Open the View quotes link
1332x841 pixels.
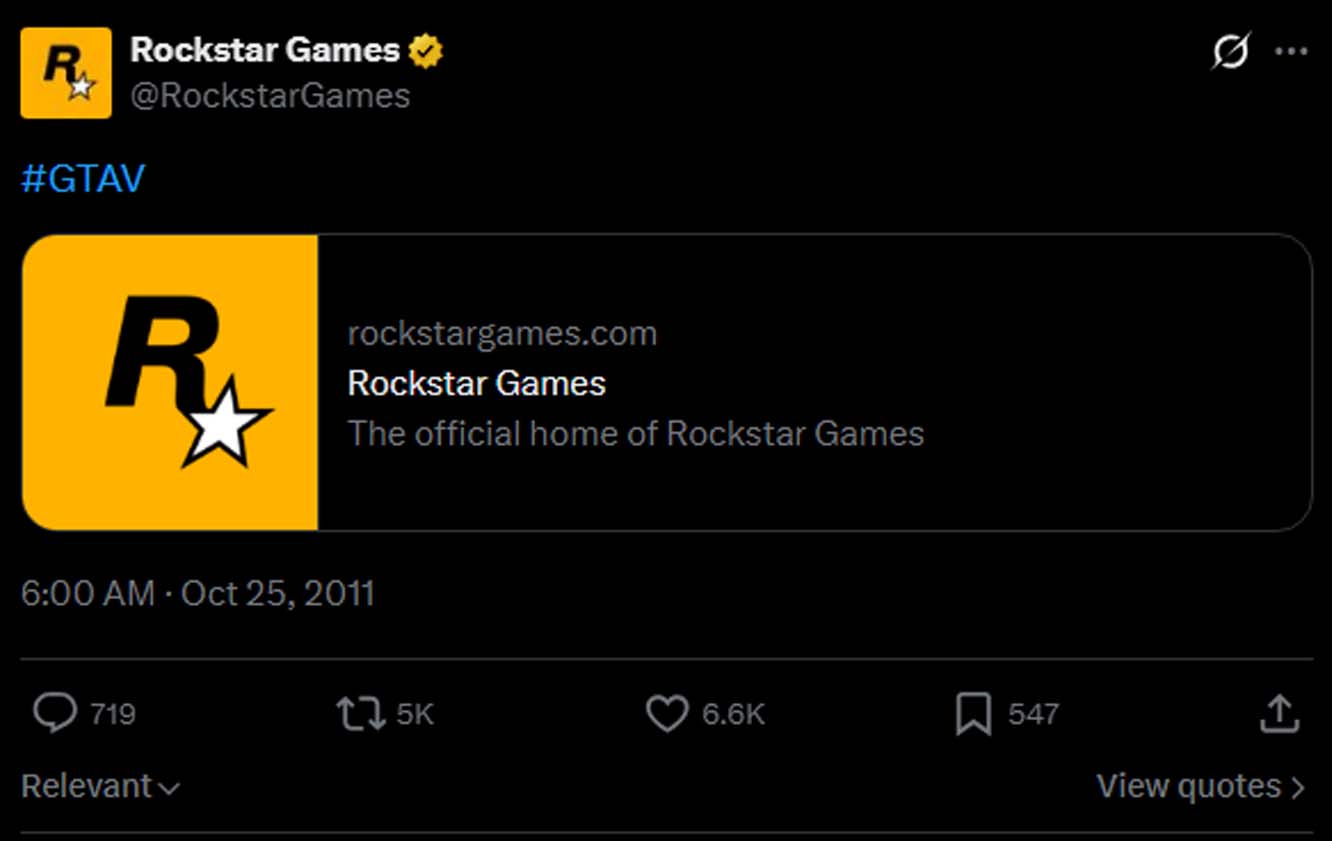click(1200, 787)
